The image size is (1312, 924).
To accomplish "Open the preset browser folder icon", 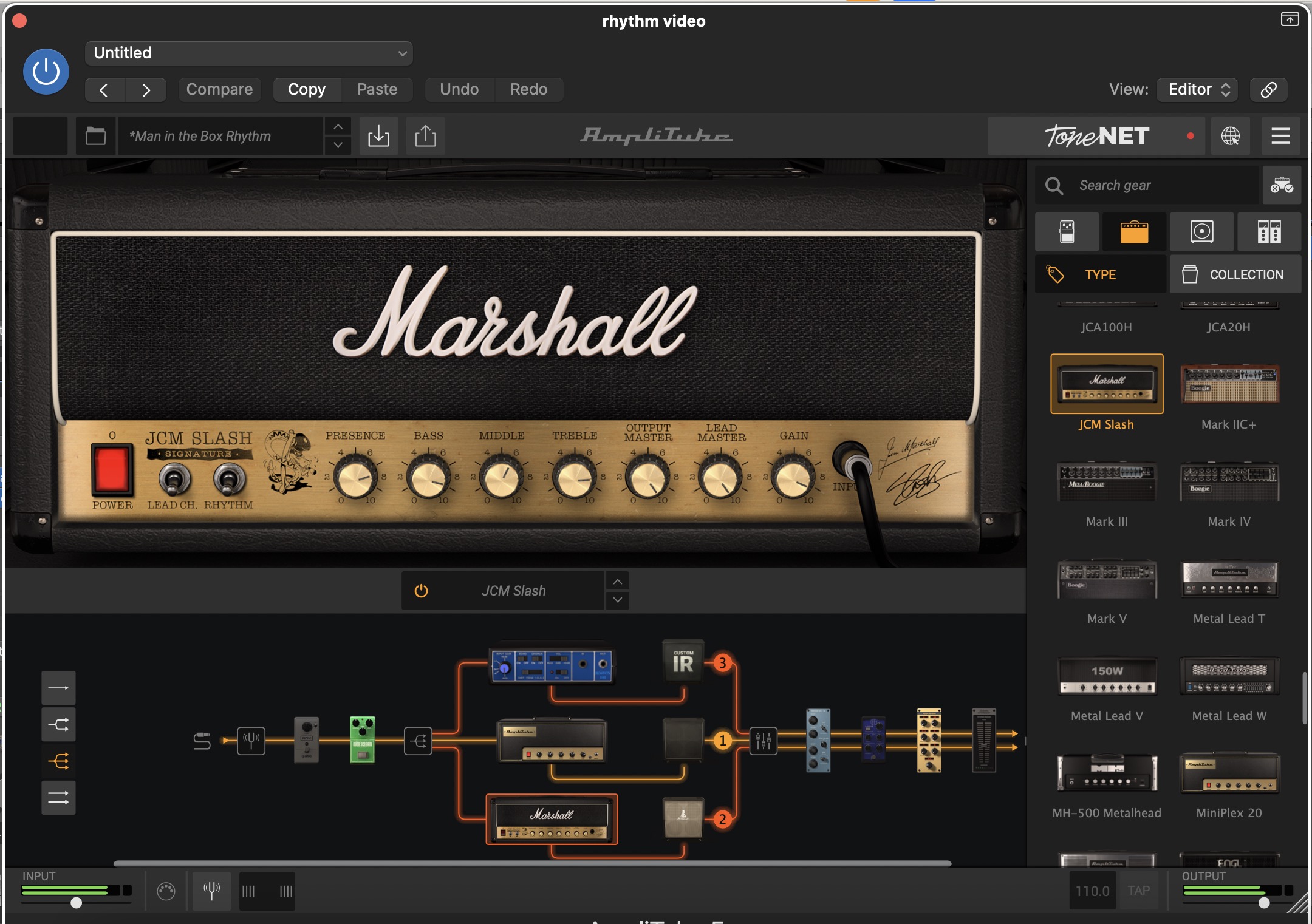I will (x=95, y=136).
